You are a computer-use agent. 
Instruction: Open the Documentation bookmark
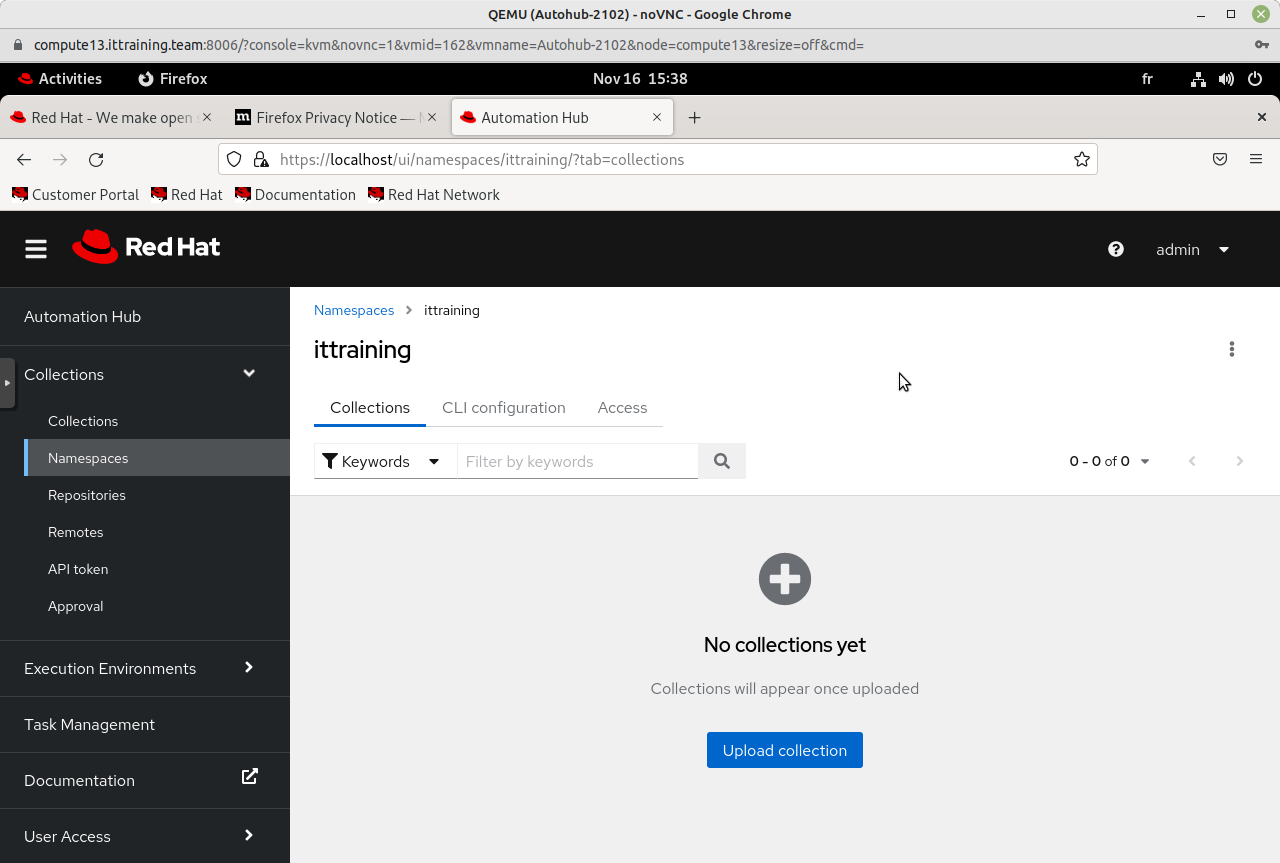296,195
